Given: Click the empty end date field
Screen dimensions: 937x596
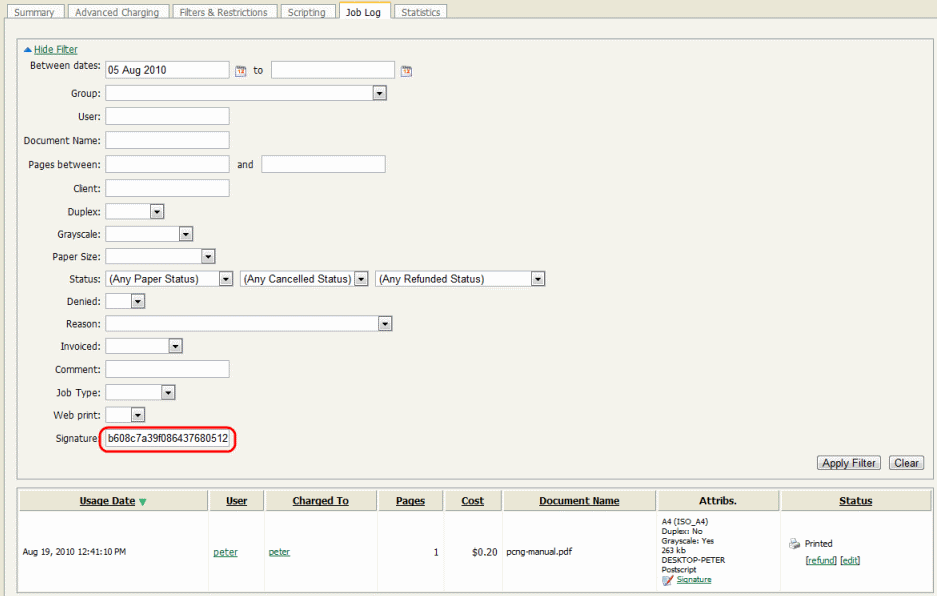Looking at the screenshot, I should (x=333, y=70).
